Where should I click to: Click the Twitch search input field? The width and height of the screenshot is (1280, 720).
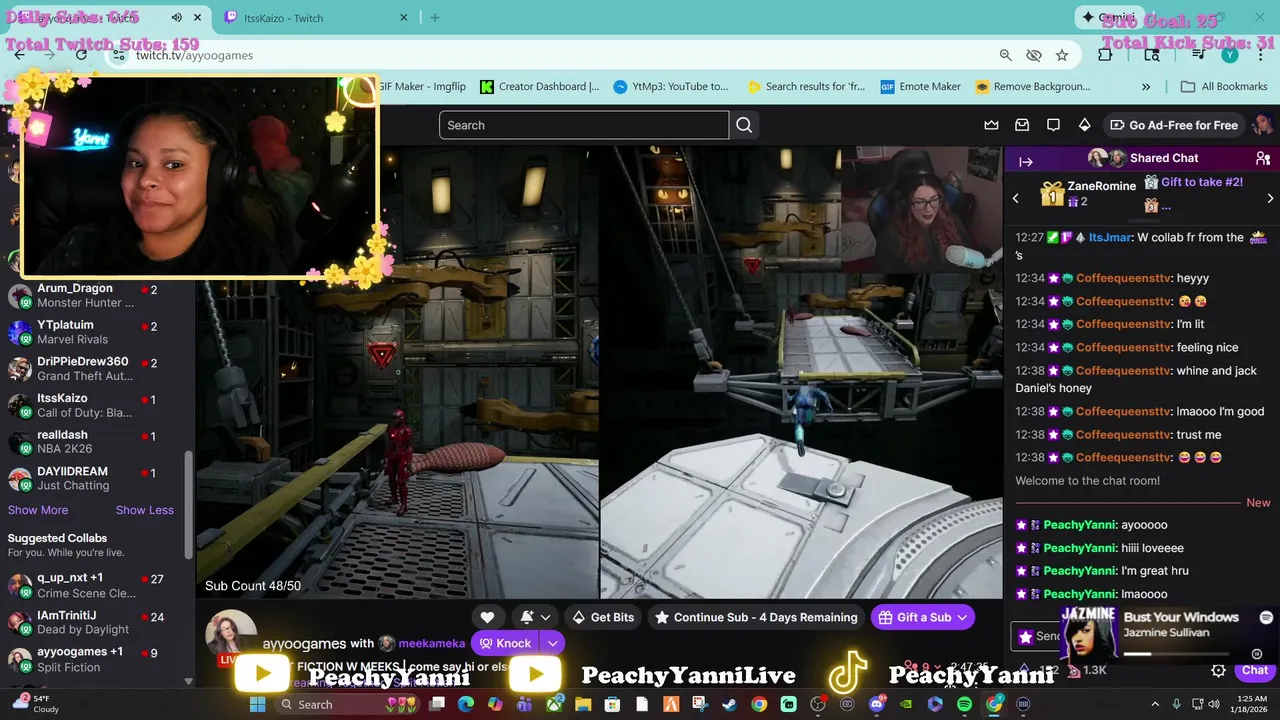(584, 125)
